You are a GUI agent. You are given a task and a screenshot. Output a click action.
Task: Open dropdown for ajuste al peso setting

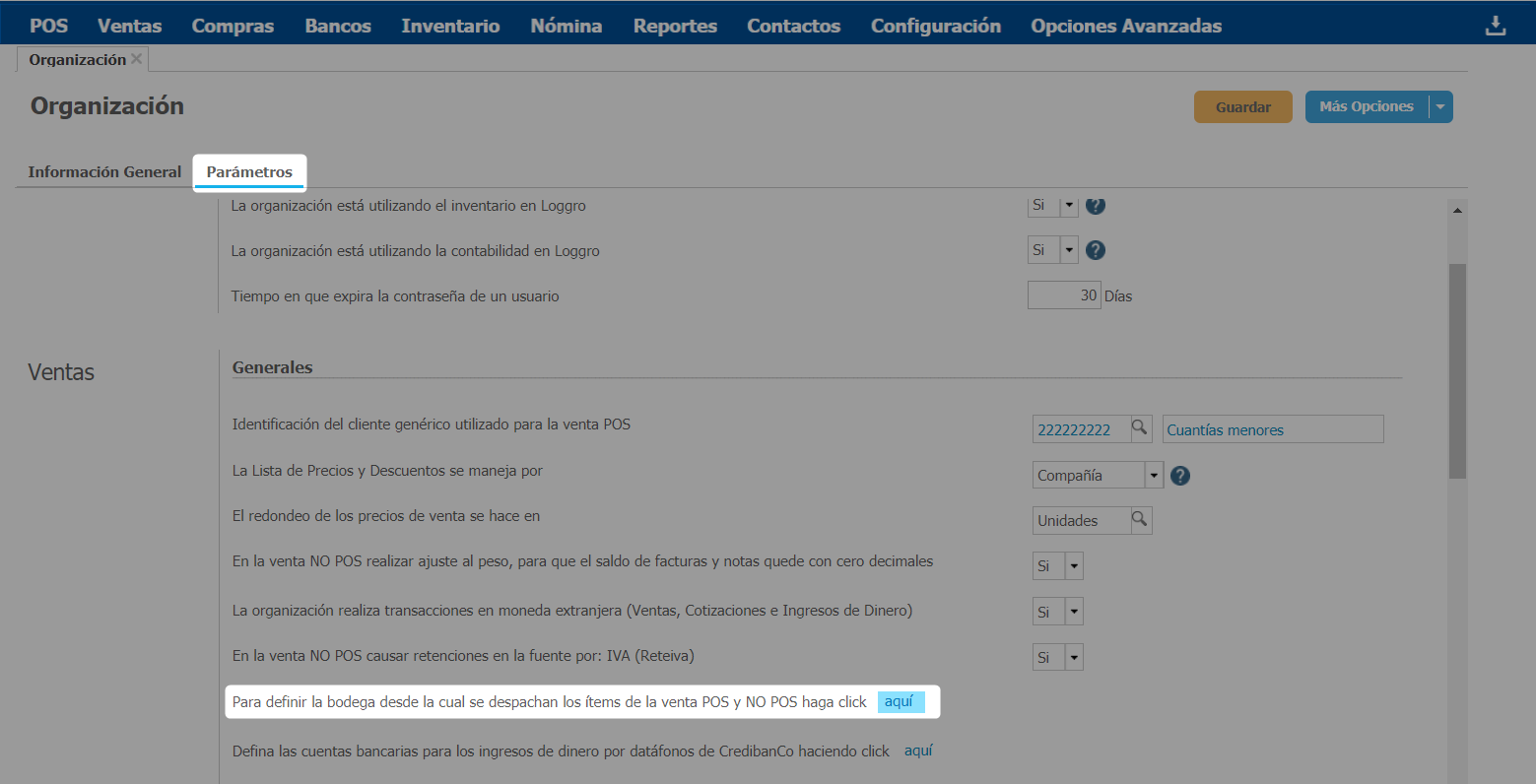pyautogui.click(x=1074, y=566)
